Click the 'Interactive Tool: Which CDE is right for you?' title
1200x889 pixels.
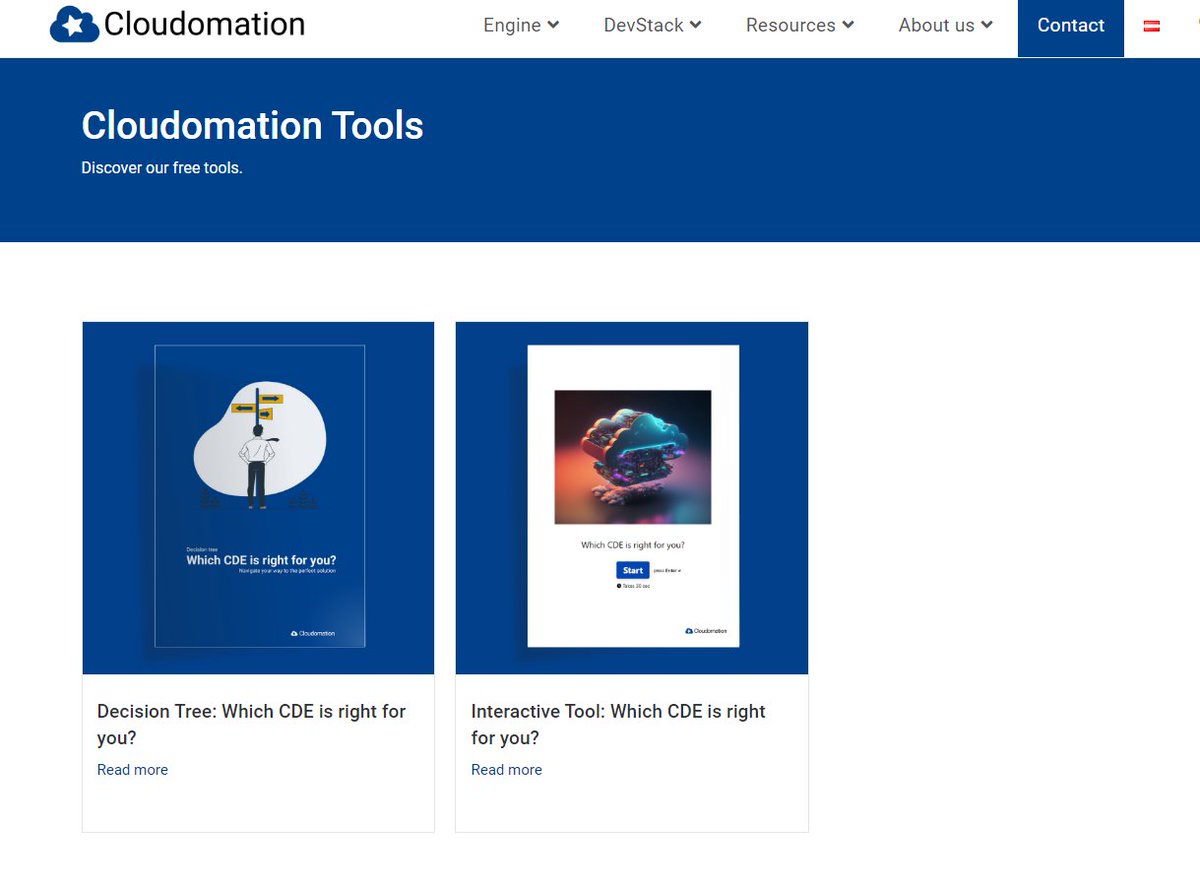(x=618, y=724)
